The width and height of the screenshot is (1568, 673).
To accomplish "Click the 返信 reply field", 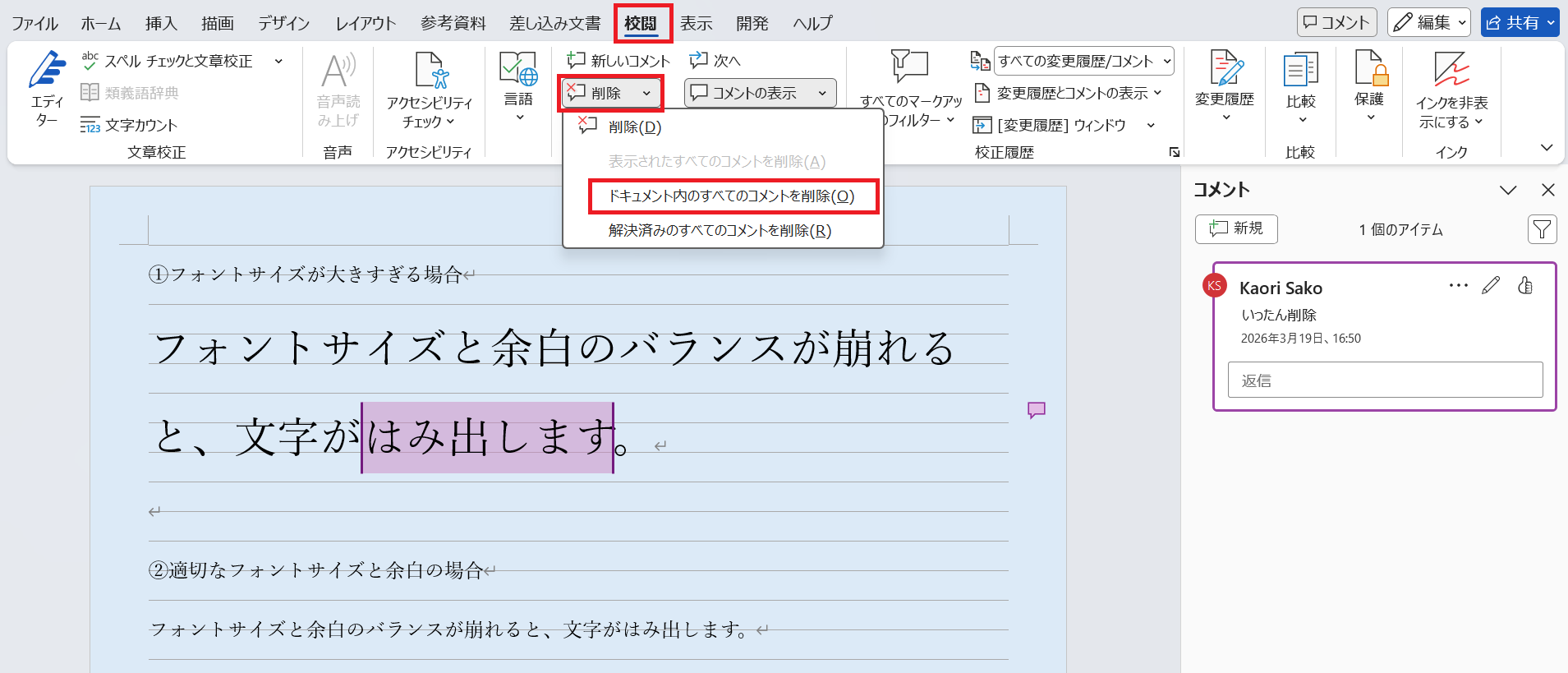I will 1385,380.
